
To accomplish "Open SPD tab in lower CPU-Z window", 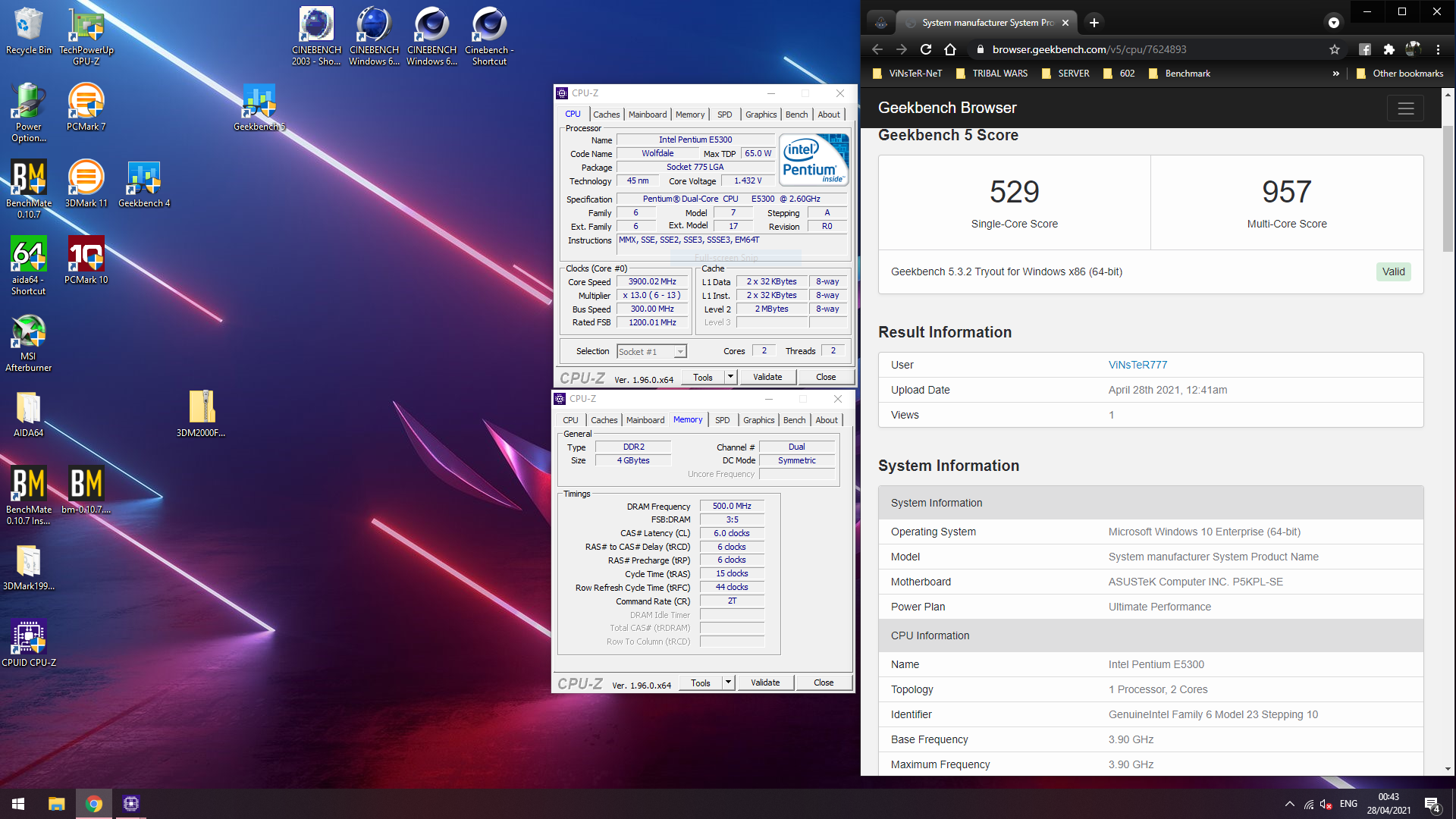I will tap(723, 420).
